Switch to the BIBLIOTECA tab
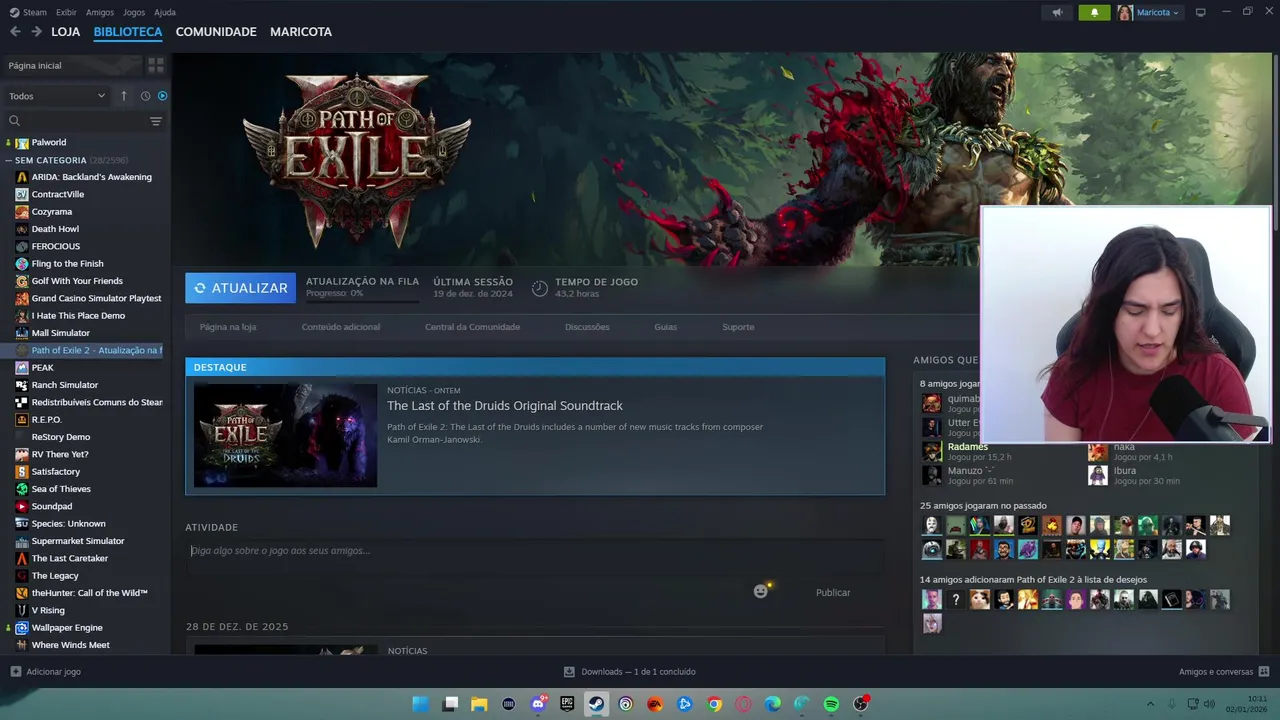 (127, 32)
